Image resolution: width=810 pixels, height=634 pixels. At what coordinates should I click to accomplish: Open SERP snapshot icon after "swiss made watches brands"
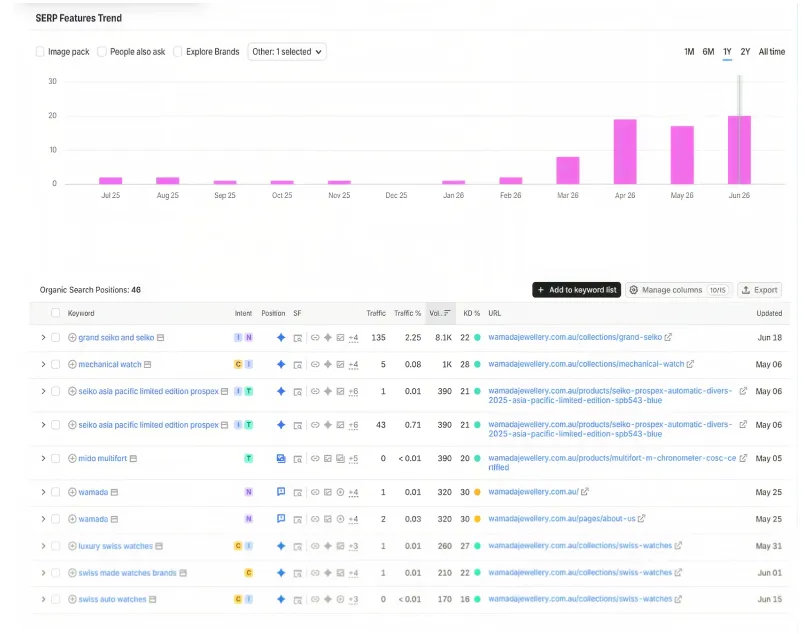(183, 573)
